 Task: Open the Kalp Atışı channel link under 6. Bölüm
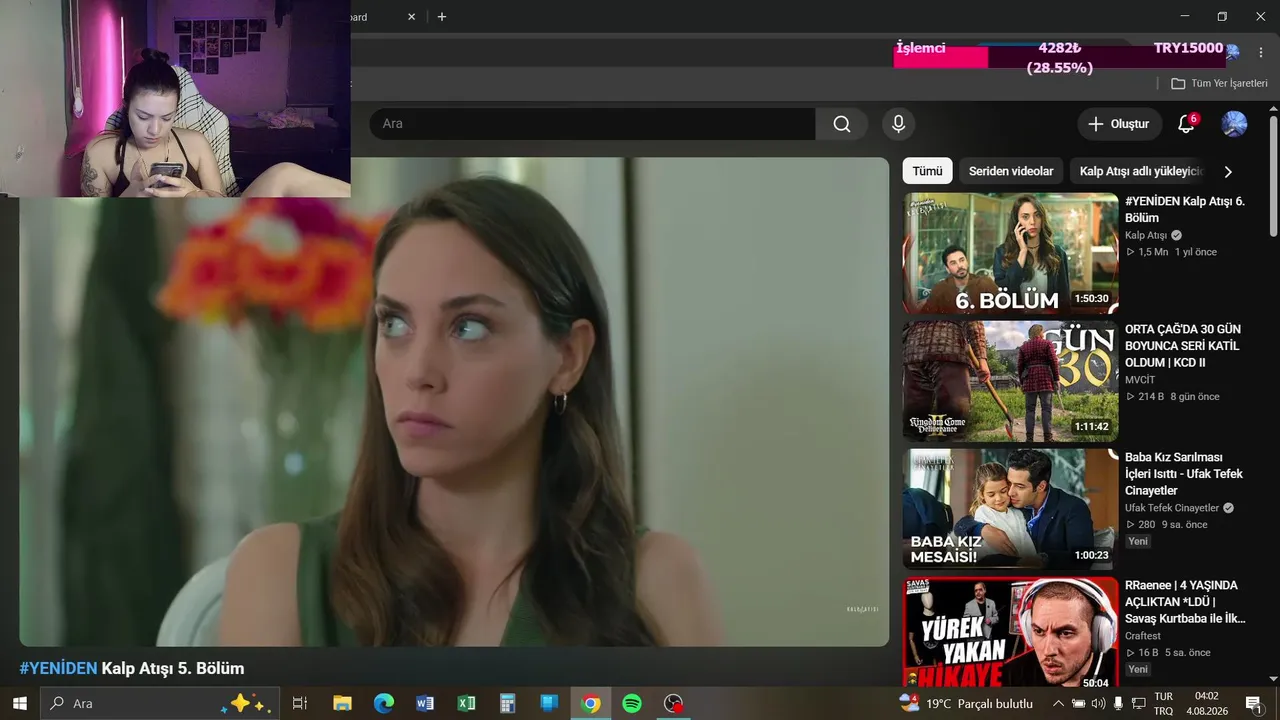[1146, 235]
